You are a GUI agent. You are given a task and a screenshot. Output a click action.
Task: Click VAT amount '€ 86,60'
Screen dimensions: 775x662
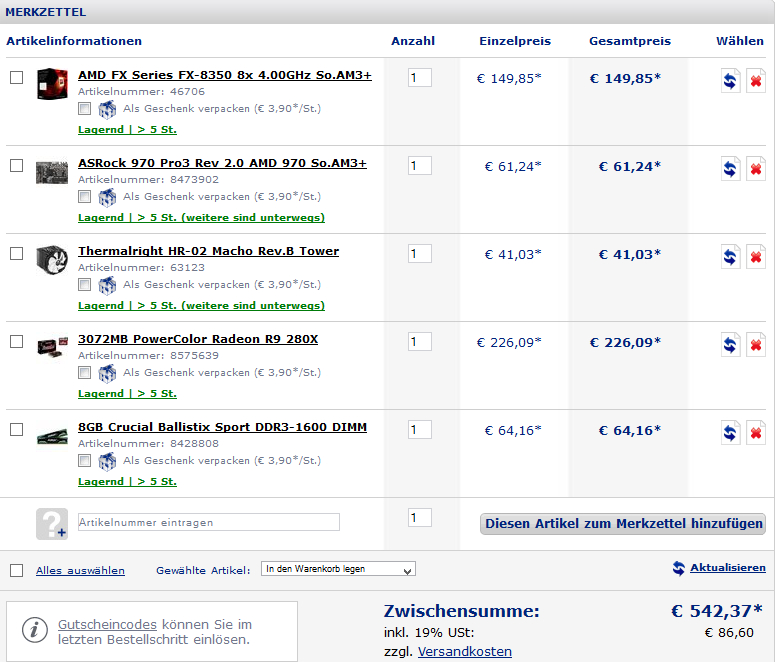(729, 632)
